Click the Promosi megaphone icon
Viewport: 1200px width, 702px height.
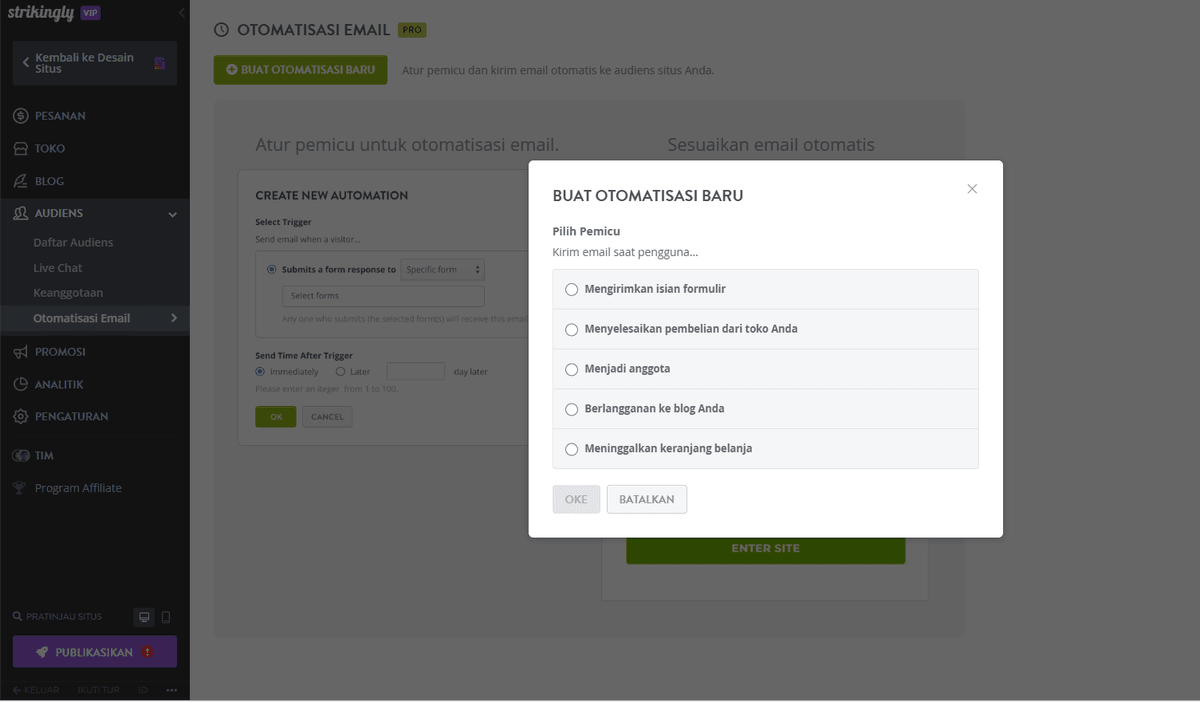(17, 352)
